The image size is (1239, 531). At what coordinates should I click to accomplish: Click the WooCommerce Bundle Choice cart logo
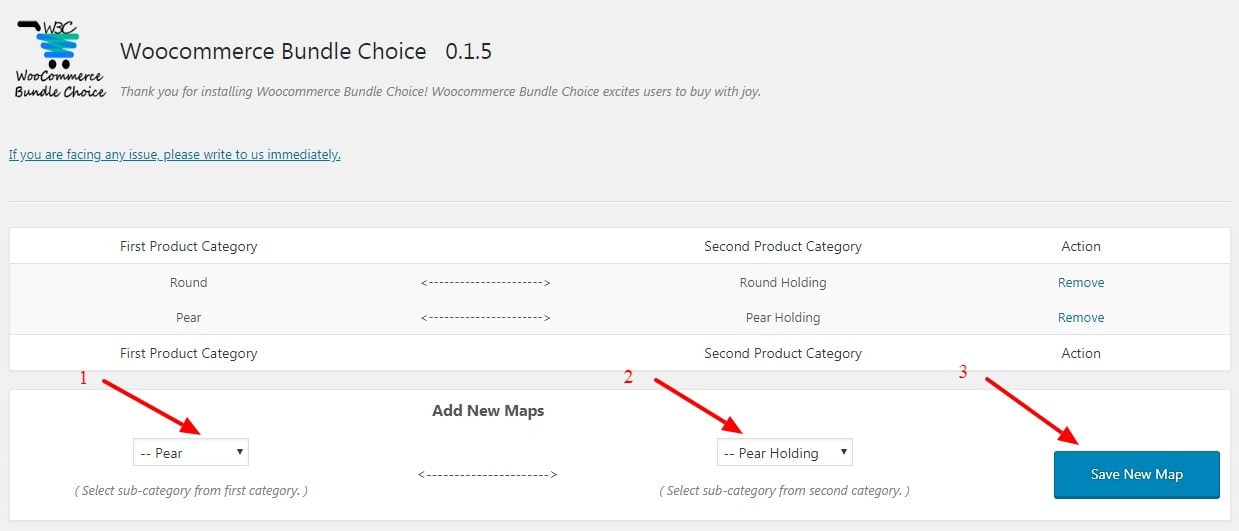tap(59, 58)
